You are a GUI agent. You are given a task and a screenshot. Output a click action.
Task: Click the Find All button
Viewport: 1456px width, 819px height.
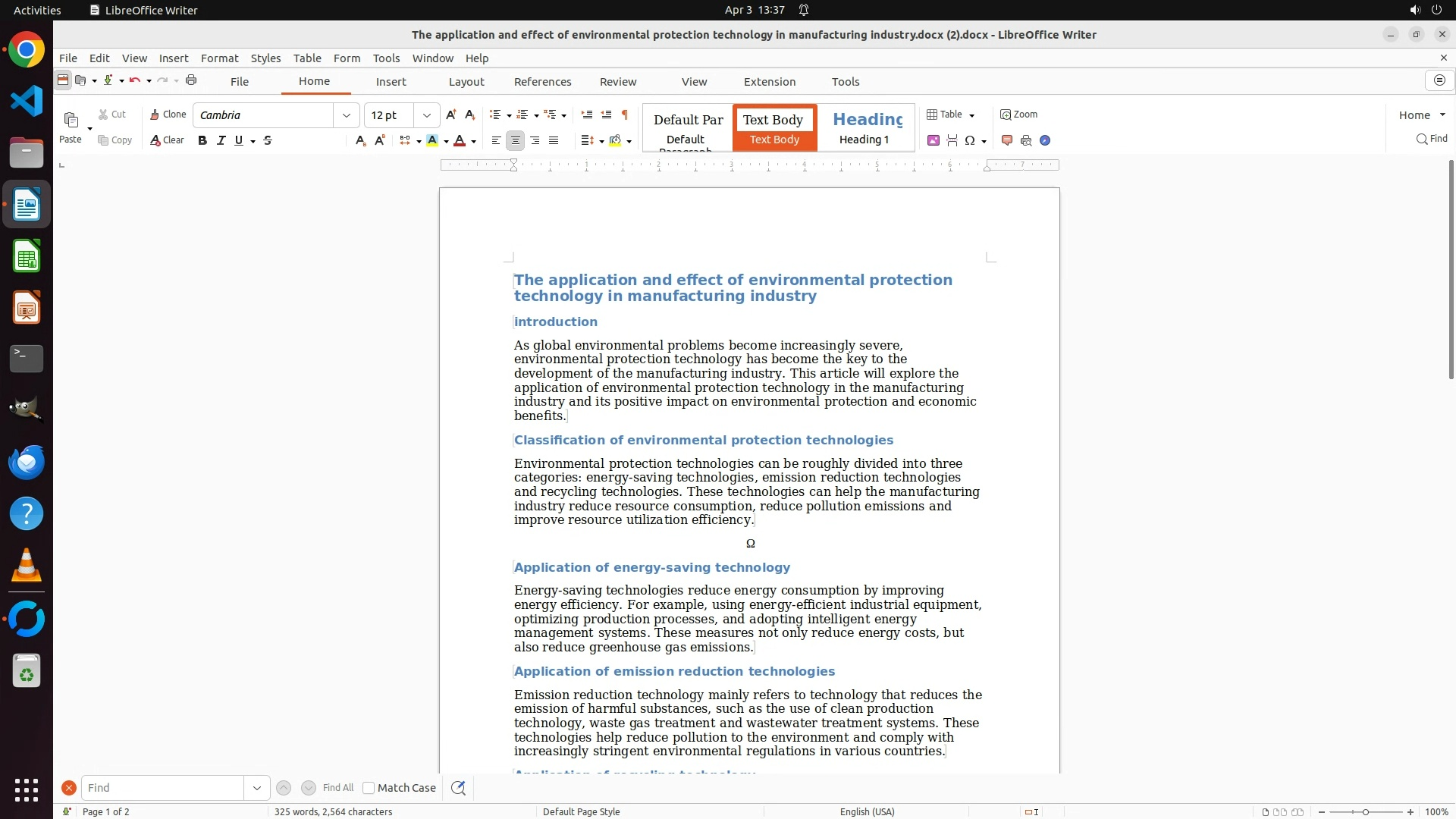337,788
